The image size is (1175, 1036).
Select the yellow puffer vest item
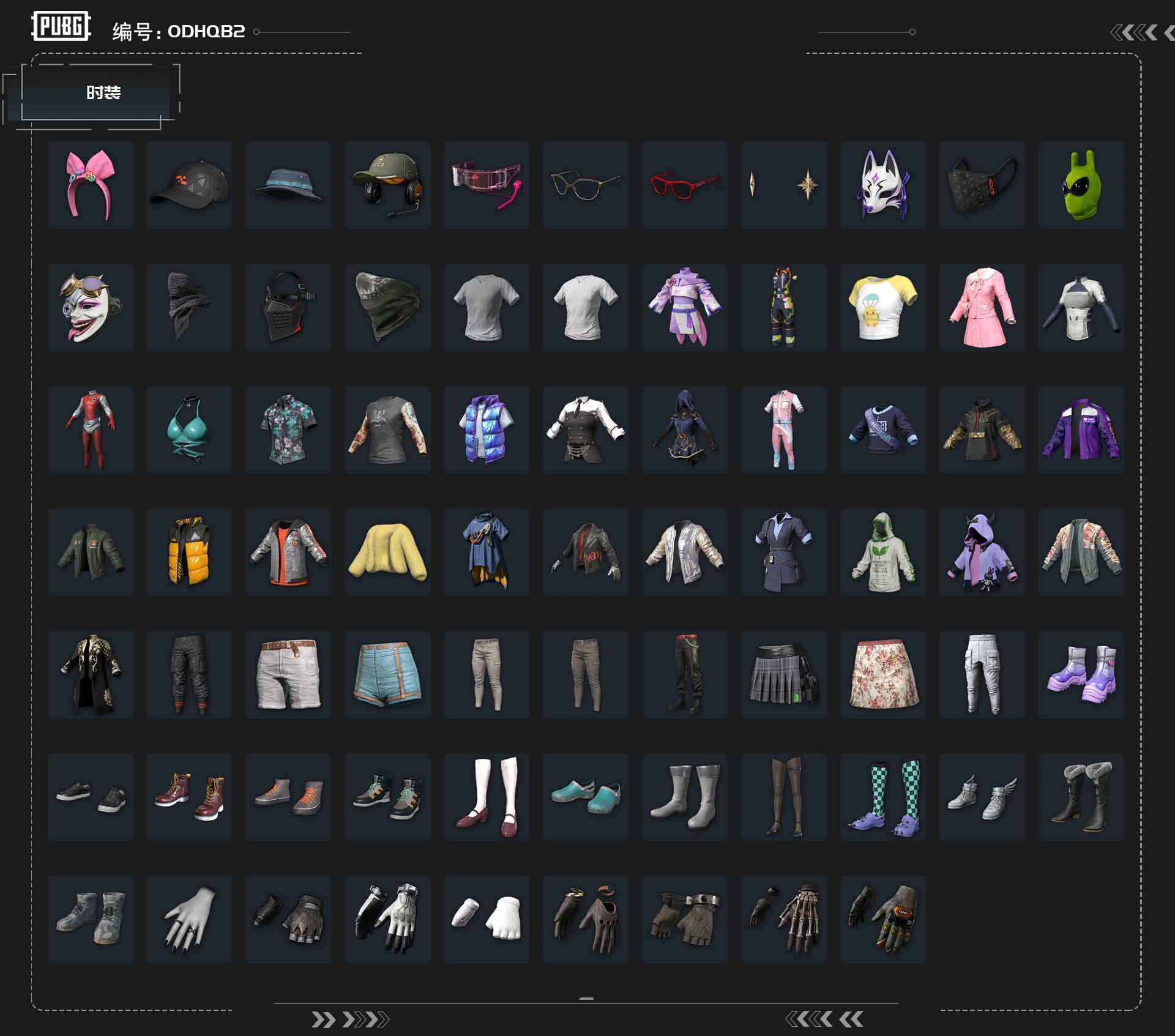pyautogui.click(x=189, y=552)
